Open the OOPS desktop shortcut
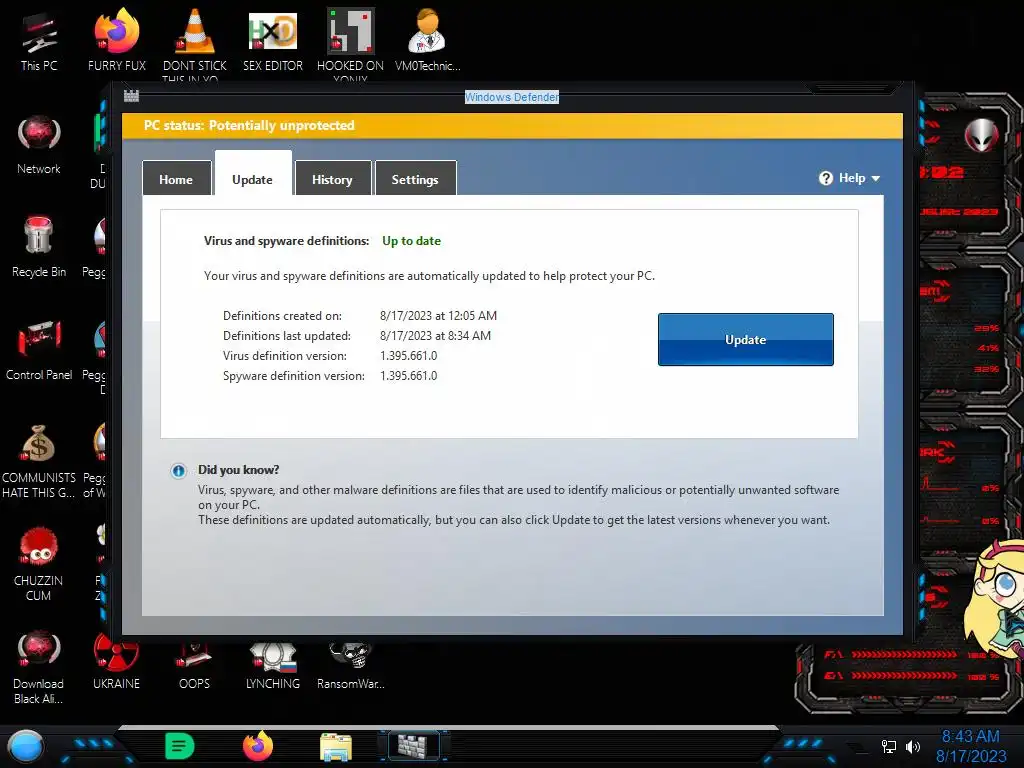This screenshot has height=768, width=1024. [x=195, y=666]
